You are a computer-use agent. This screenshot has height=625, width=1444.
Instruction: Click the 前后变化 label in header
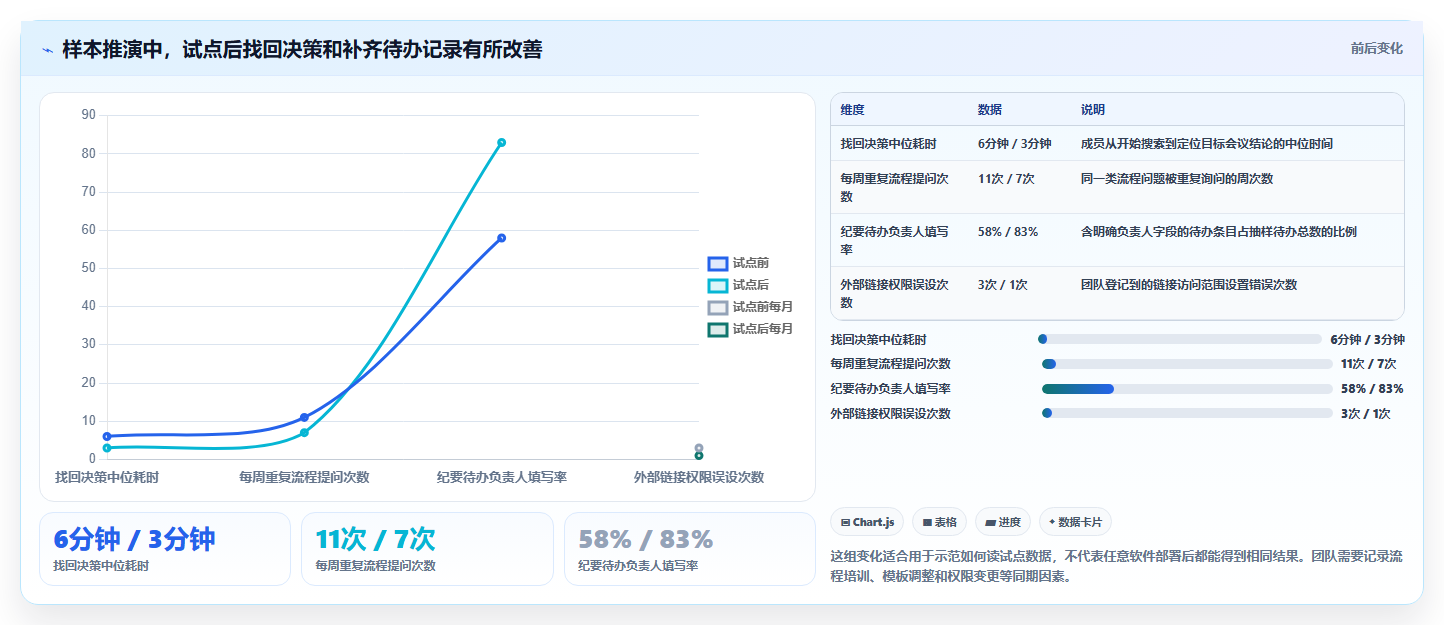[1376, 48]
